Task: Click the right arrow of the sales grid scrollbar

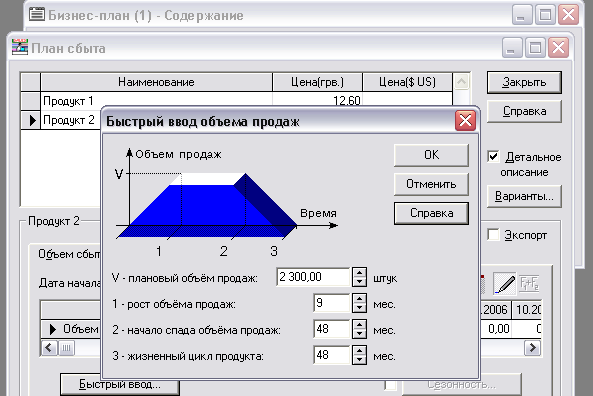Action: pyautogui.click(x=532, y=348)
